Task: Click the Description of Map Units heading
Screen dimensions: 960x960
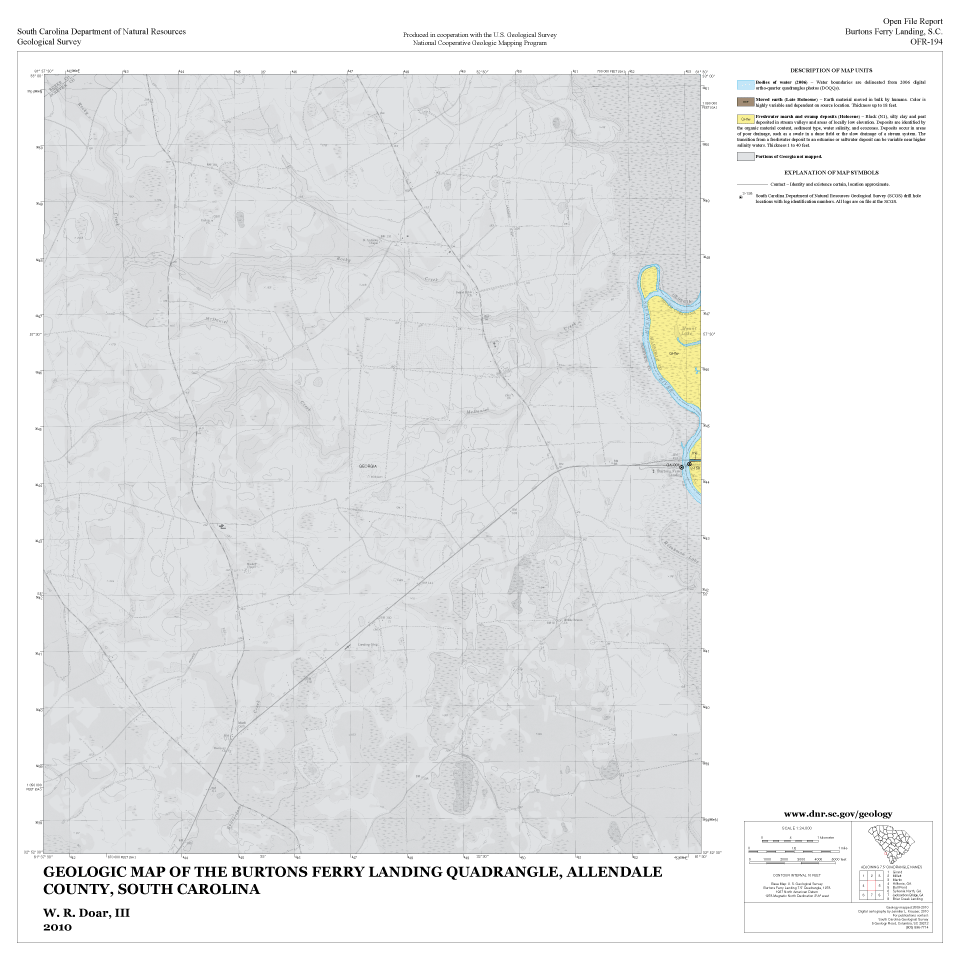Action: [832, 70]
